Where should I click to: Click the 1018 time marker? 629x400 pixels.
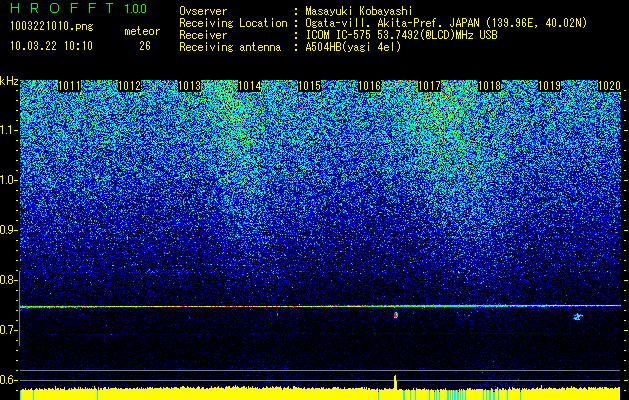[x=490, y=86]
